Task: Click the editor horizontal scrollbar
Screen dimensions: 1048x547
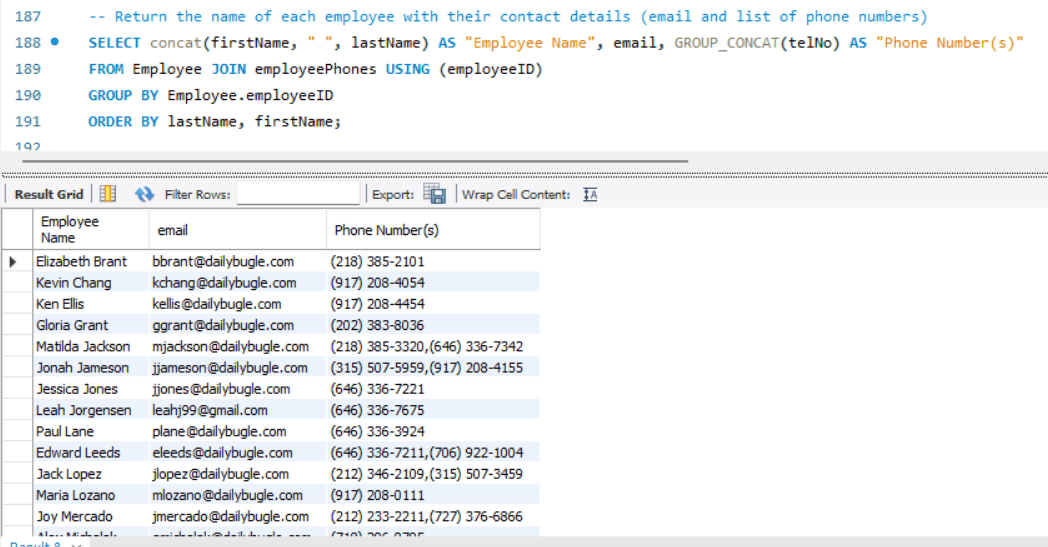Action: coord(355,161)
